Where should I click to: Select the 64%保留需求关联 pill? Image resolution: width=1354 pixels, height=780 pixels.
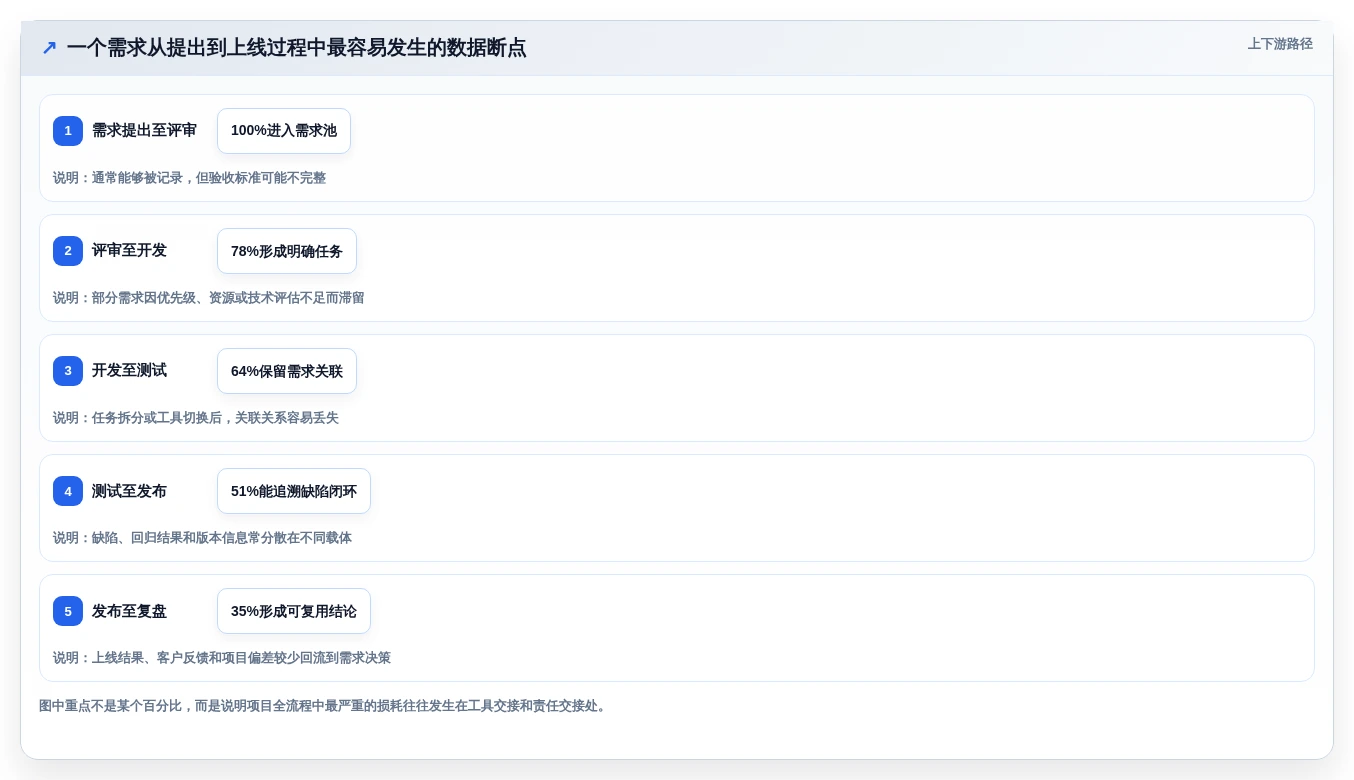(287, 371)
